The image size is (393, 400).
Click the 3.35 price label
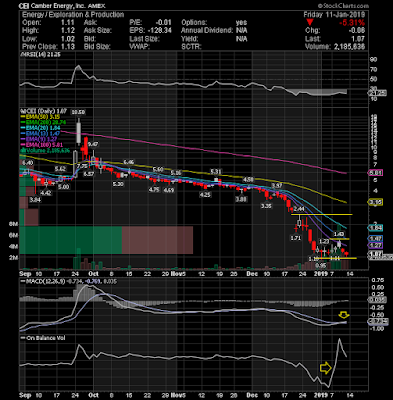(266, 206)
